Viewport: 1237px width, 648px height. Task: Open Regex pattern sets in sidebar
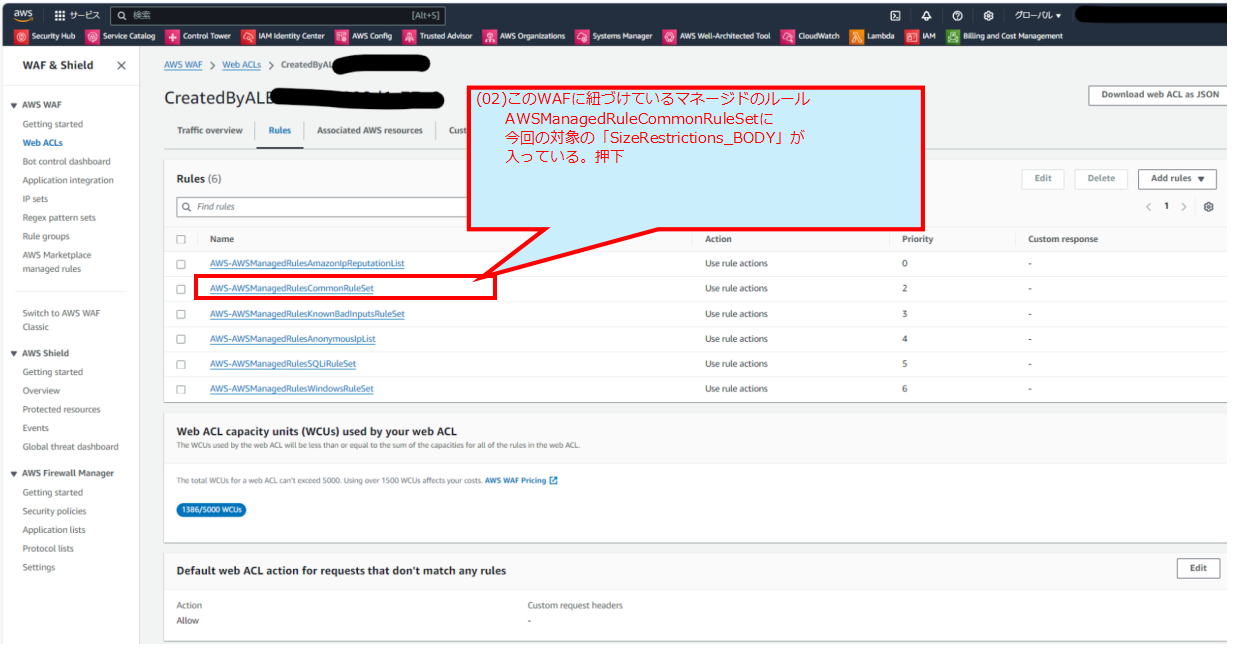point(59,218)
